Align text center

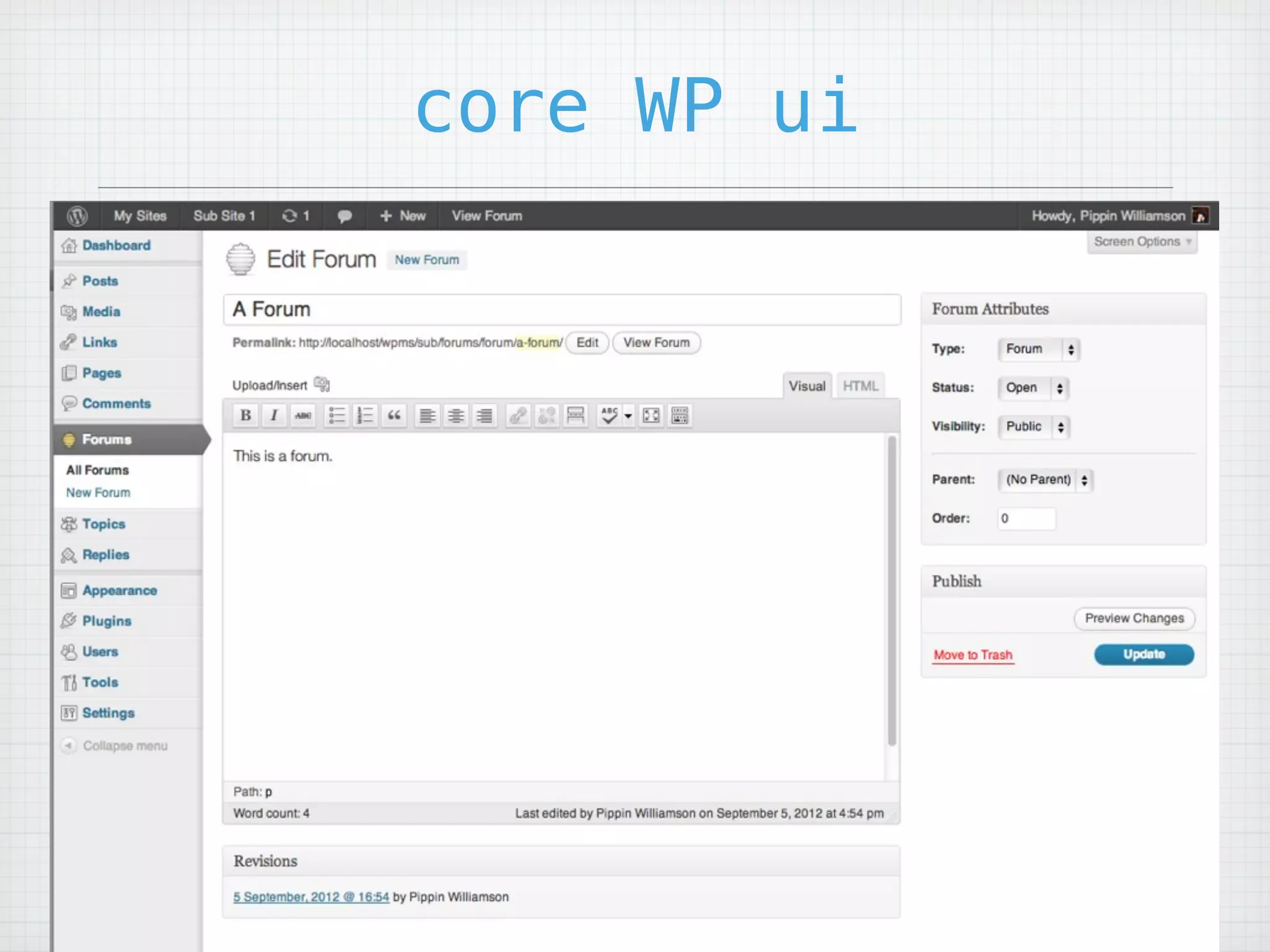coord(456,415)
